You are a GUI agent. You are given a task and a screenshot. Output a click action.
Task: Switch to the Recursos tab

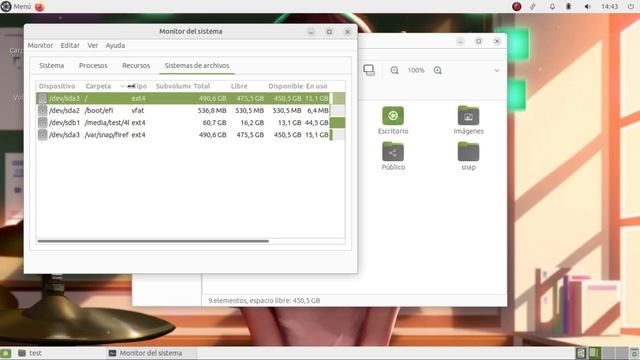pos(136,65)
